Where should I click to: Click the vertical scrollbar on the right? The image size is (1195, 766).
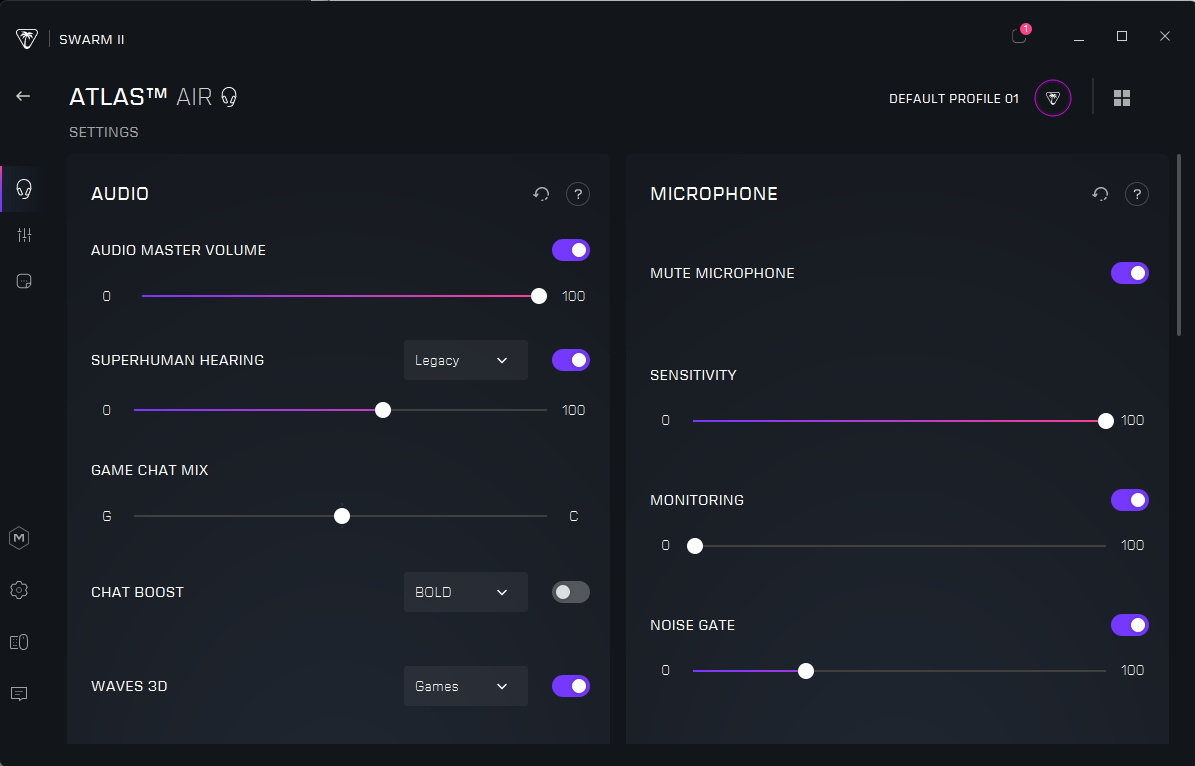tap(1179, 245)
